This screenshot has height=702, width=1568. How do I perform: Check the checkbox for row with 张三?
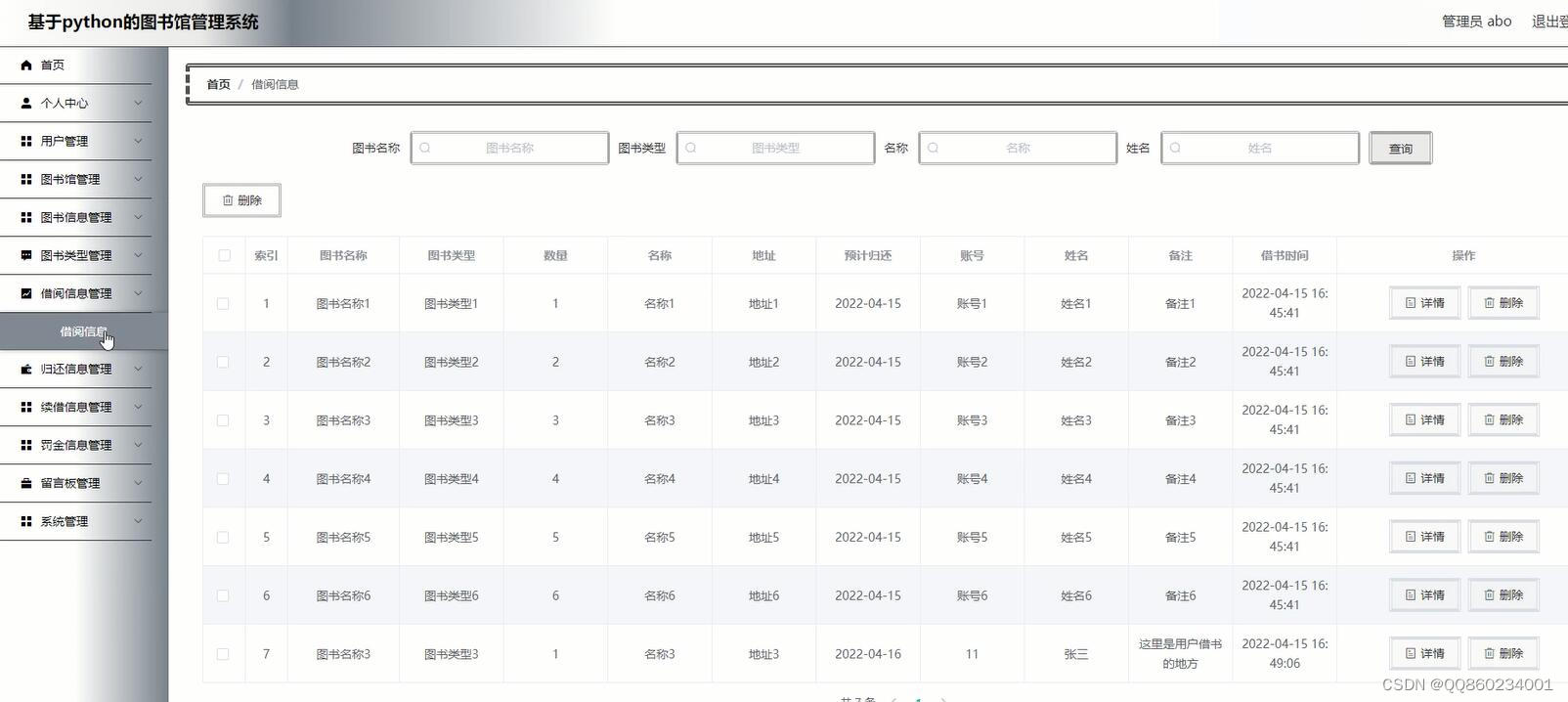tap(223, 654)
